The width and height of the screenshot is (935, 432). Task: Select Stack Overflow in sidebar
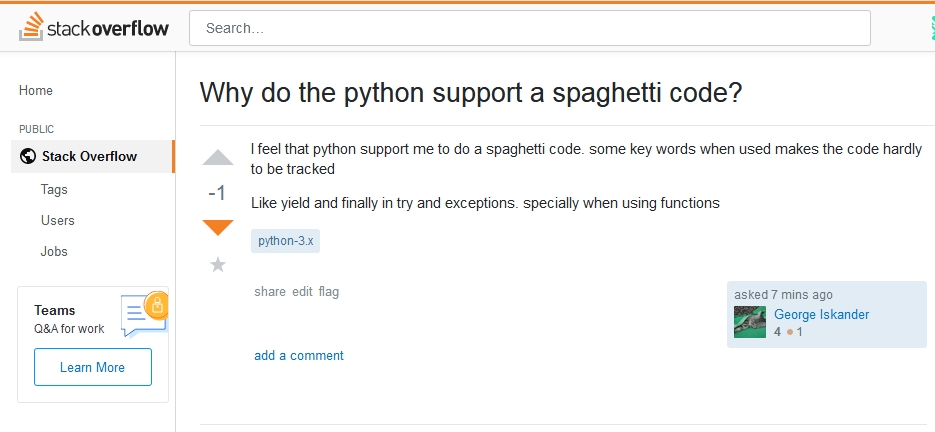(x=89, y=156)
